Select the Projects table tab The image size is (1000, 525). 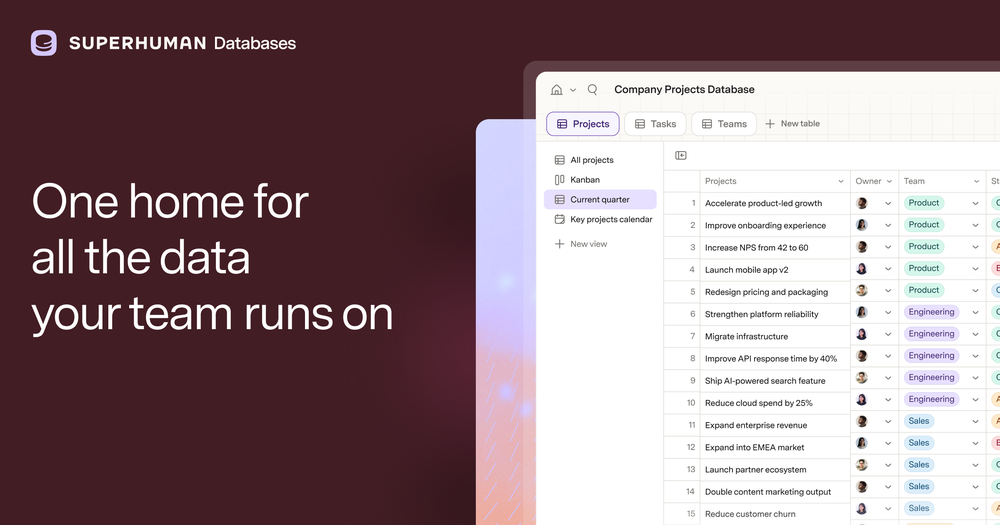[583, 124]
